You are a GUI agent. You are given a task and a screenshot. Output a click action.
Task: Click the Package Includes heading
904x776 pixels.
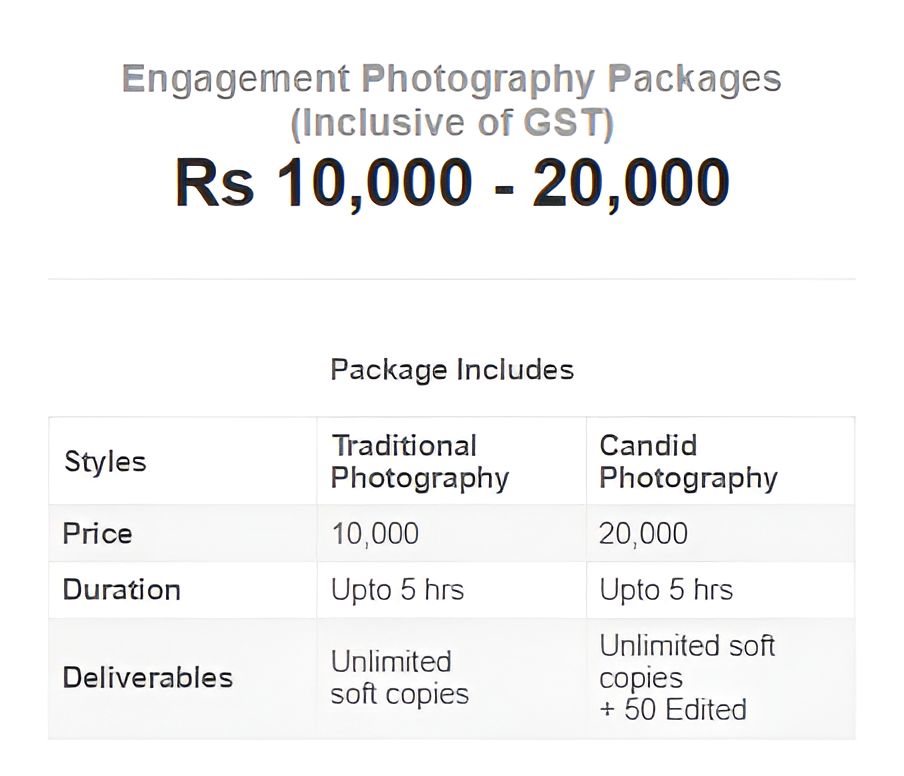pyautogui.click(x=452, y=370)
